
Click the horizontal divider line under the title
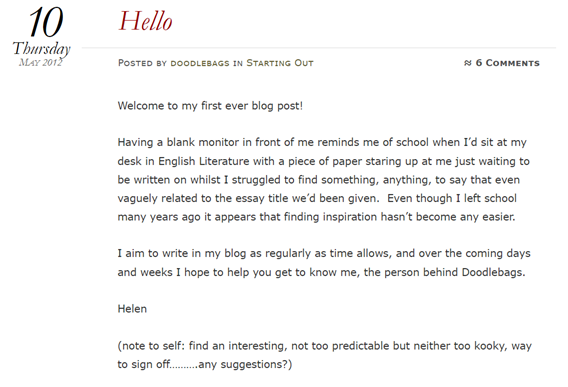coord(319,47)
